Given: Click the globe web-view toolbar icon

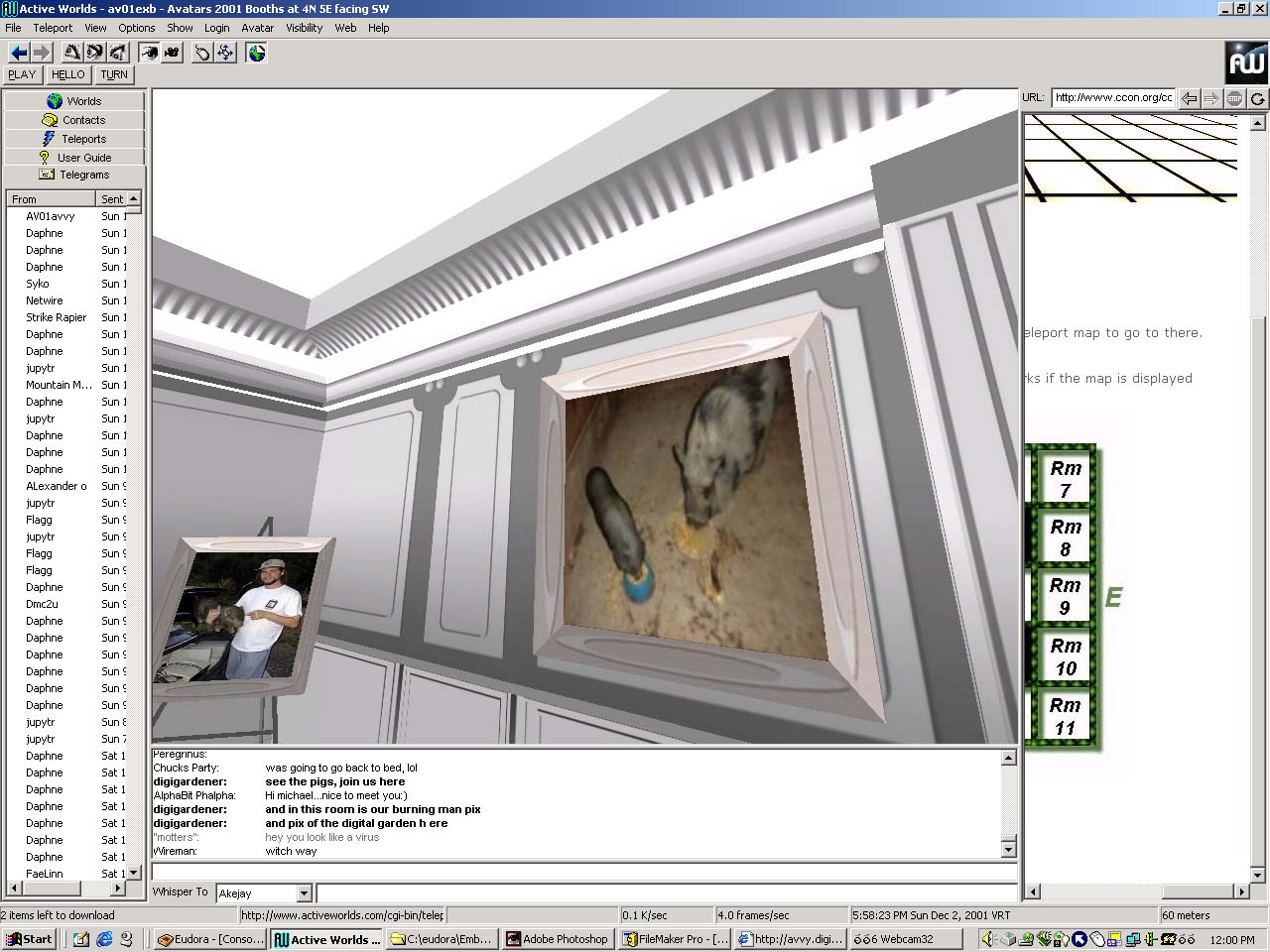Looking at the screenshot, I should (256, 53).
